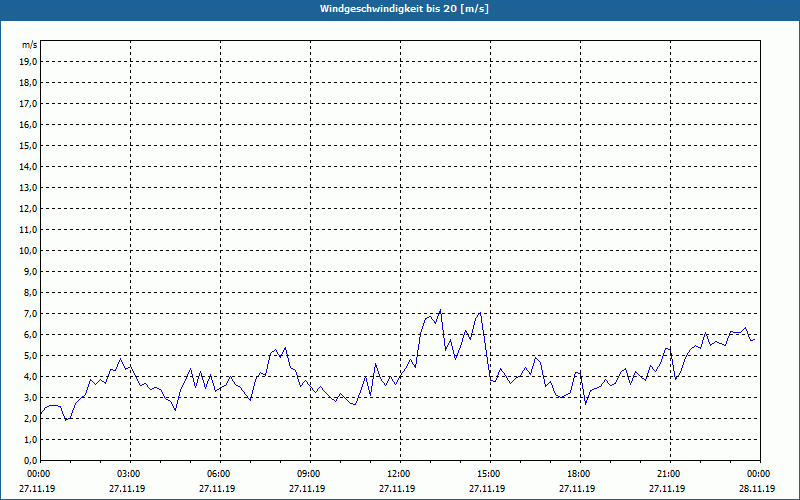Click the 09:00 time label
The width and height of the screenshot is (800, 500).
[x=310, y=474]
